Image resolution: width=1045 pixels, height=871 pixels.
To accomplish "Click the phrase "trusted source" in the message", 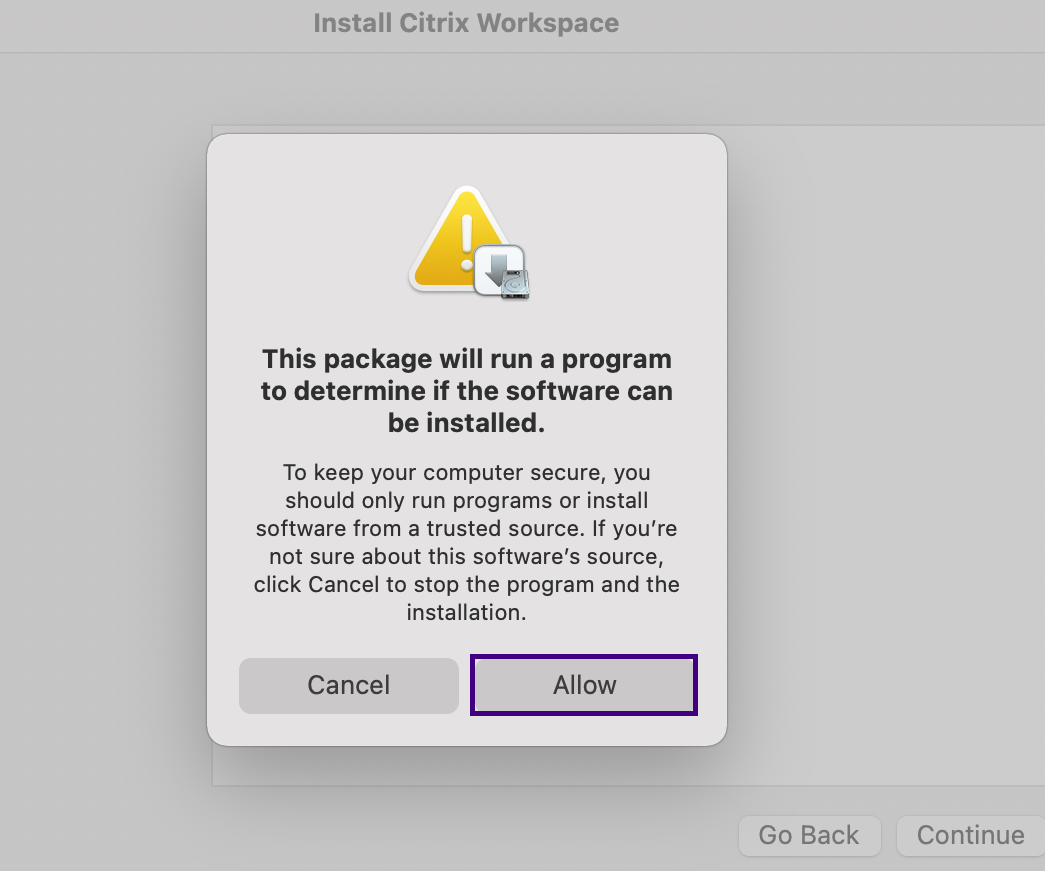I will click(505, 528).
